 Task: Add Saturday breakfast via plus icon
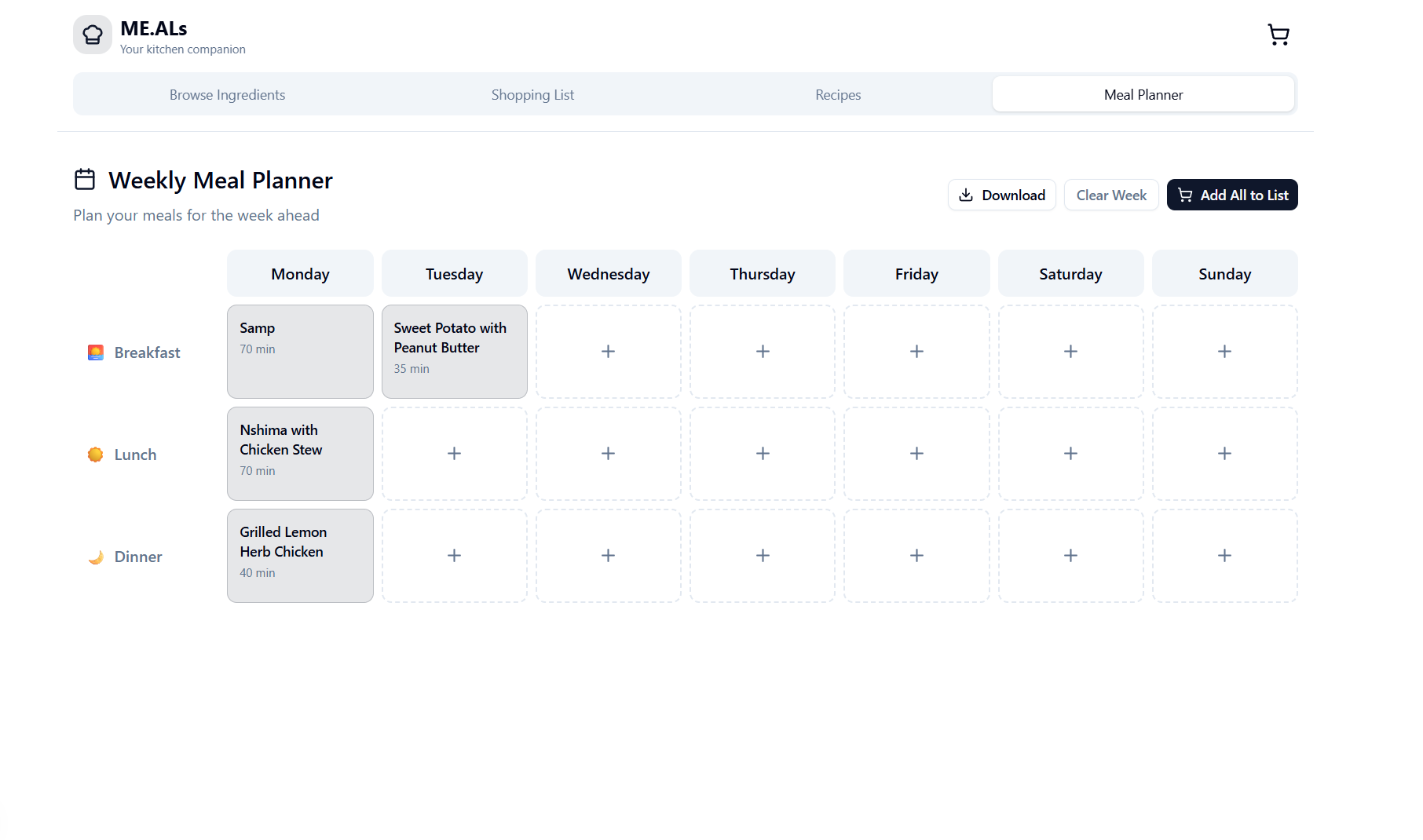1070,352
